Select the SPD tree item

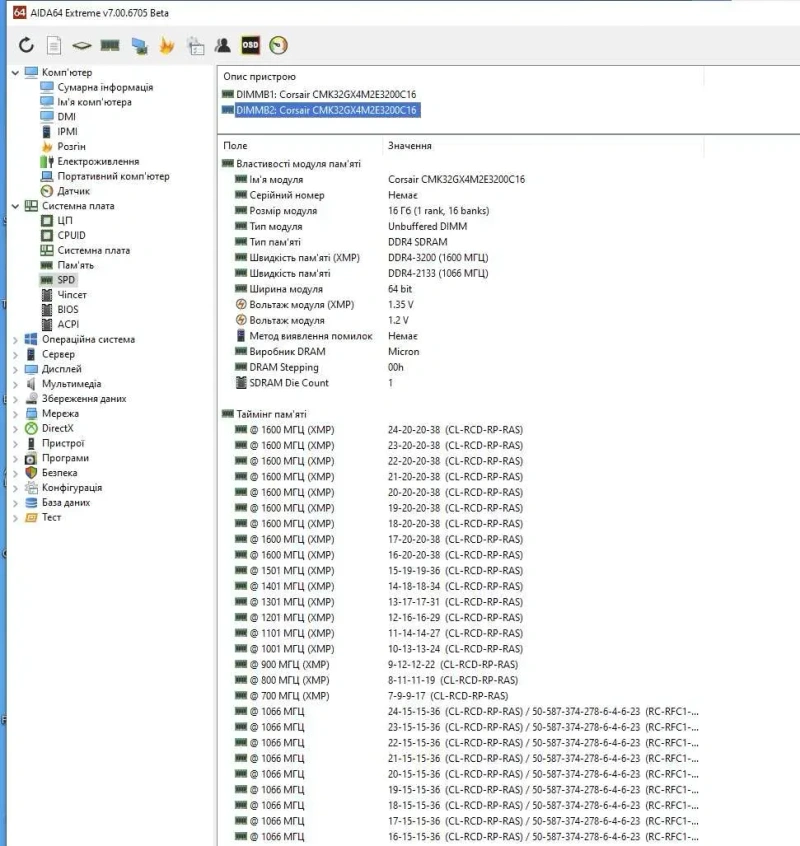[x=66, y=280]
